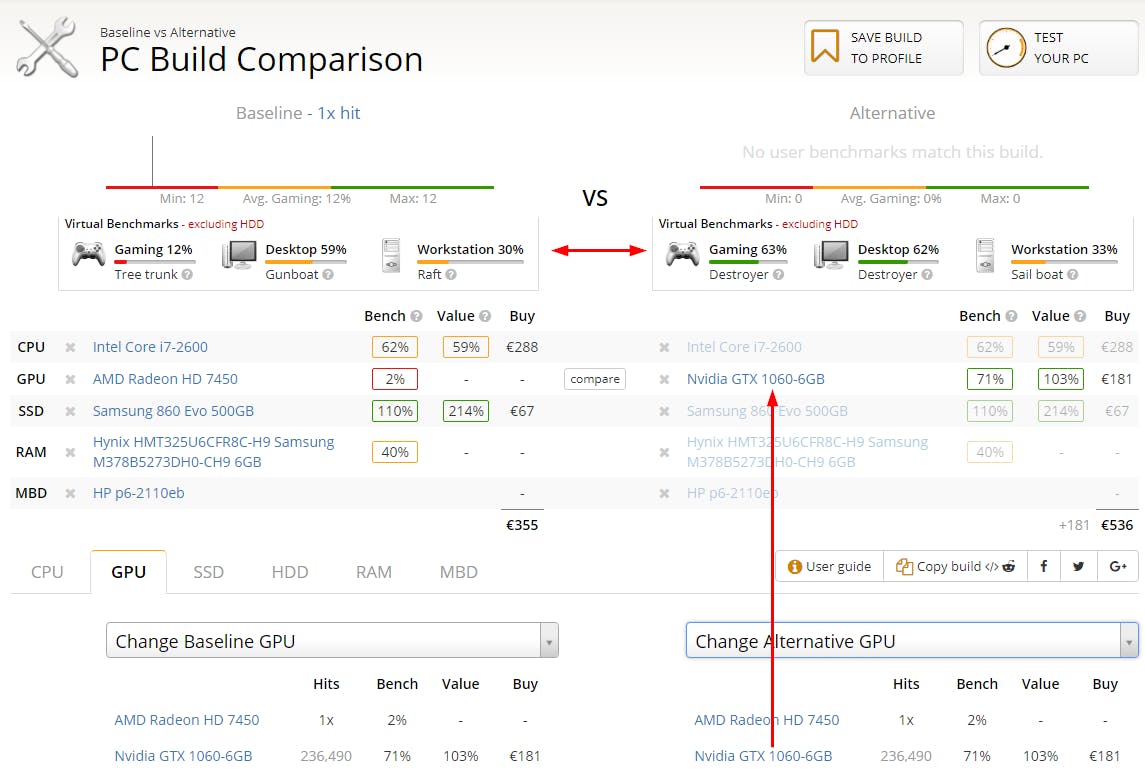
Task: Share build on Twitter
Action: [1079, 566]
